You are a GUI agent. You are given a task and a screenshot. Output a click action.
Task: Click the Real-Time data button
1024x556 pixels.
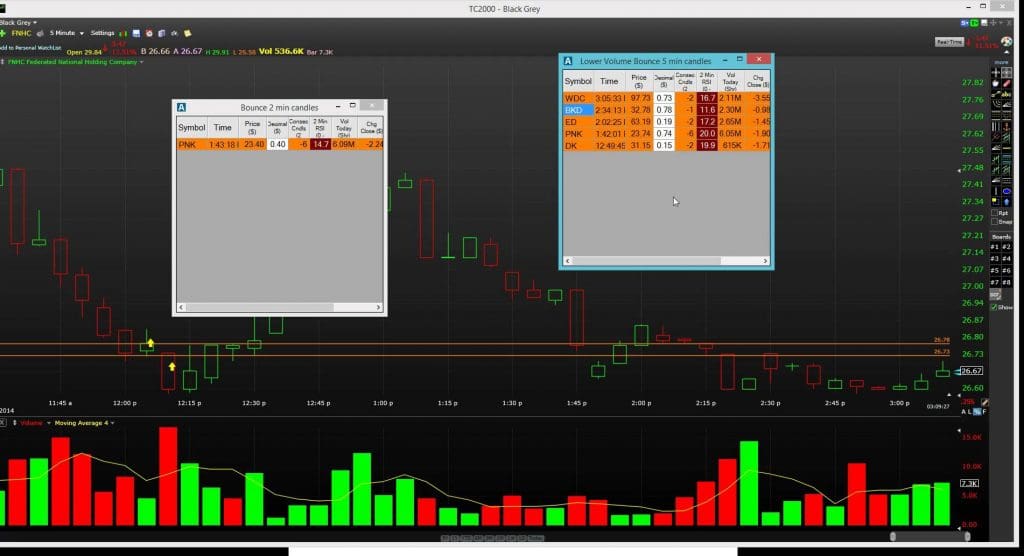point(949,42)
